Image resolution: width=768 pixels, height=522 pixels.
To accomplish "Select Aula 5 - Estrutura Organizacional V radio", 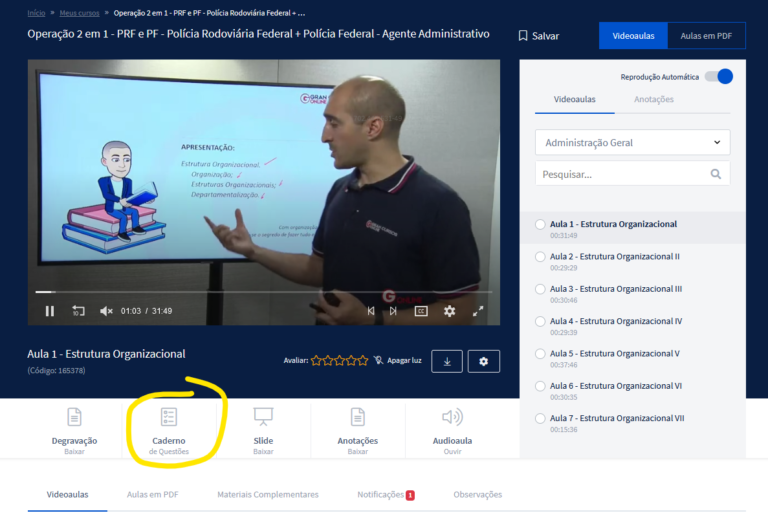I will pos(540,354).
